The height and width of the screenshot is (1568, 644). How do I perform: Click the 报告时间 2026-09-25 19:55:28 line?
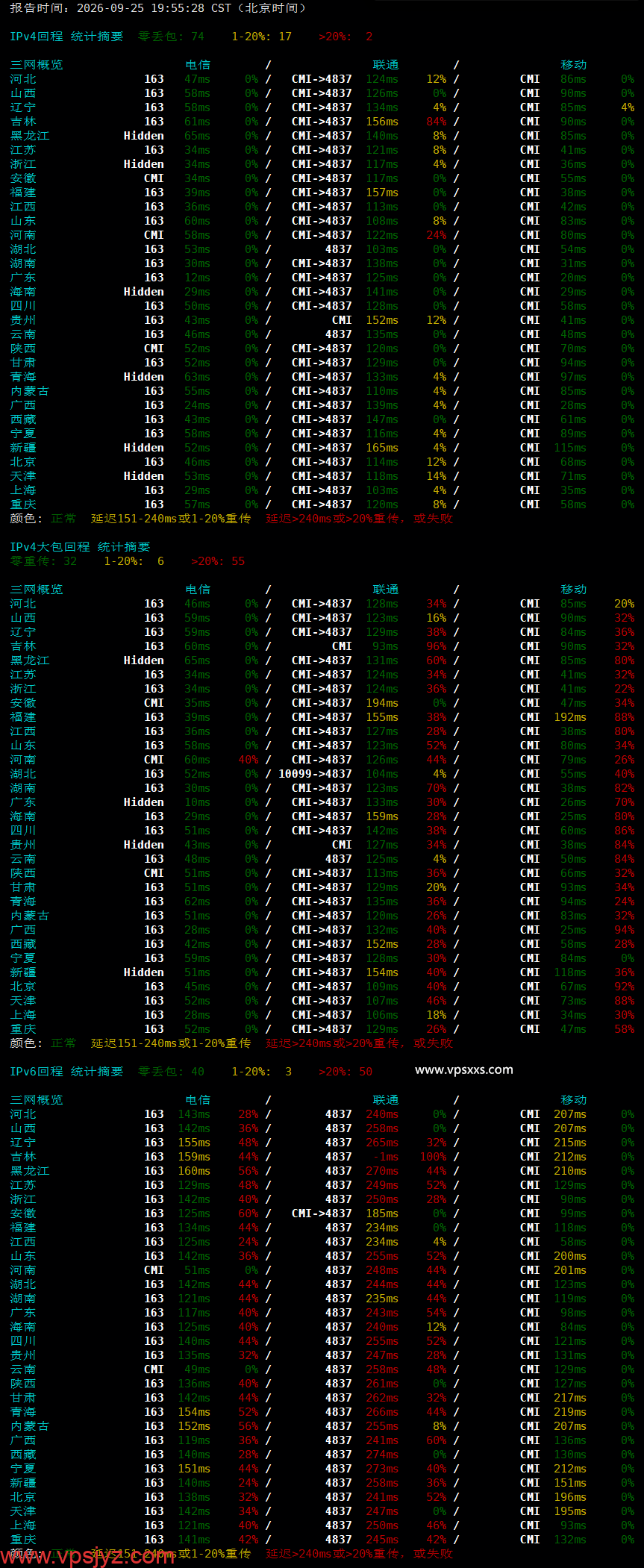158,8
